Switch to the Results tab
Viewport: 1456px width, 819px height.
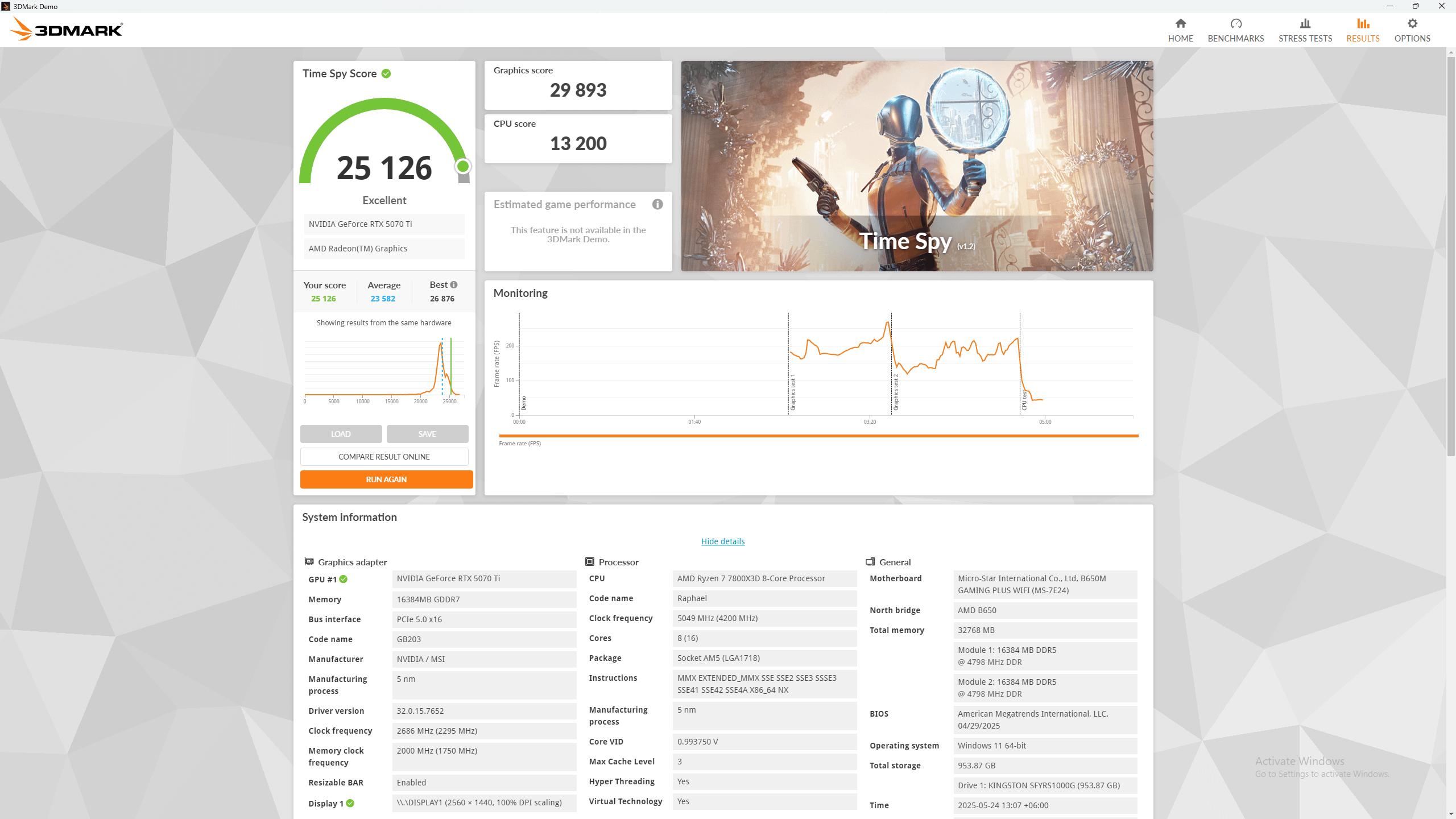pos(1363,30)
